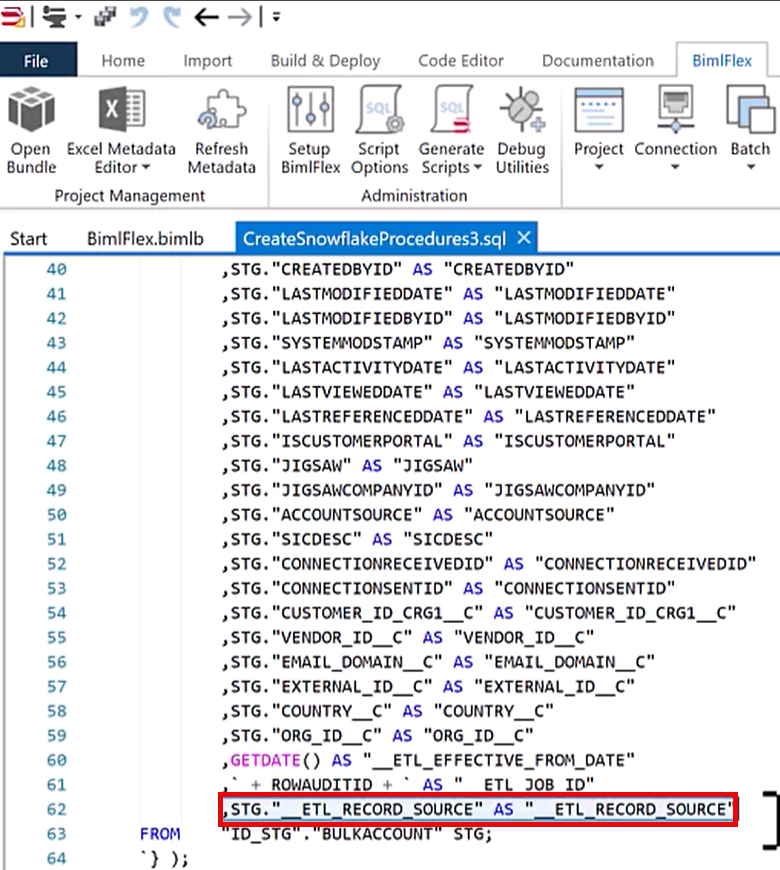Open Setup BimlFlex sliders icon
This screenshot has width=780, height=870.
click(x=310, y=109)
